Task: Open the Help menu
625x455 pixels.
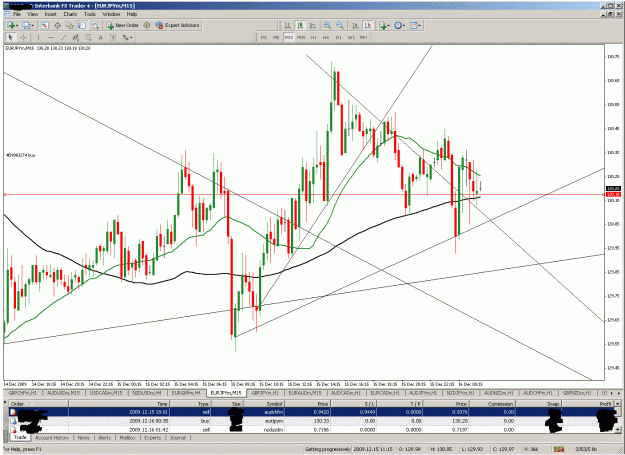Action: point(132,14)
